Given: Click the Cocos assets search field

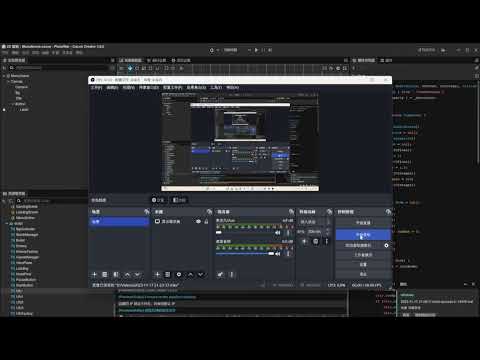Looking at the screenshot, I should point(53,201).
